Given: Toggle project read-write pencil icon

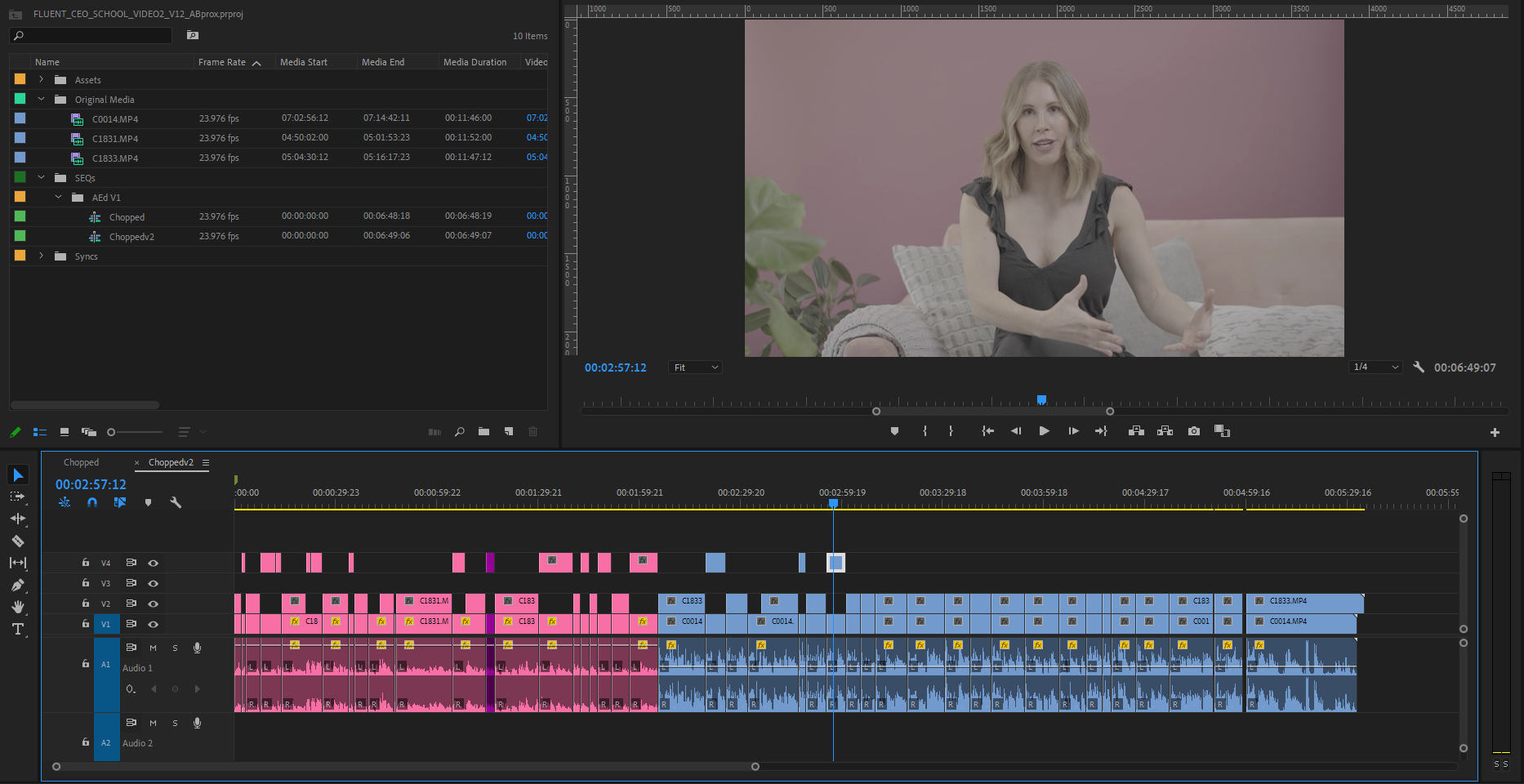Looking at the screenshot, I should [x=16, y=432].
